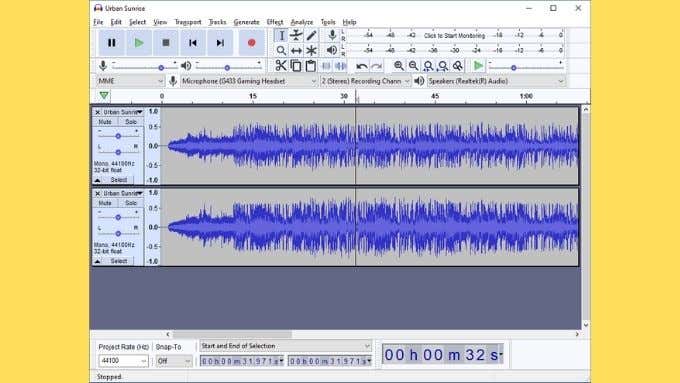Click the horizontal scrollbar thumb
Screen dimensions: 680x383
[x=232, y=334]
